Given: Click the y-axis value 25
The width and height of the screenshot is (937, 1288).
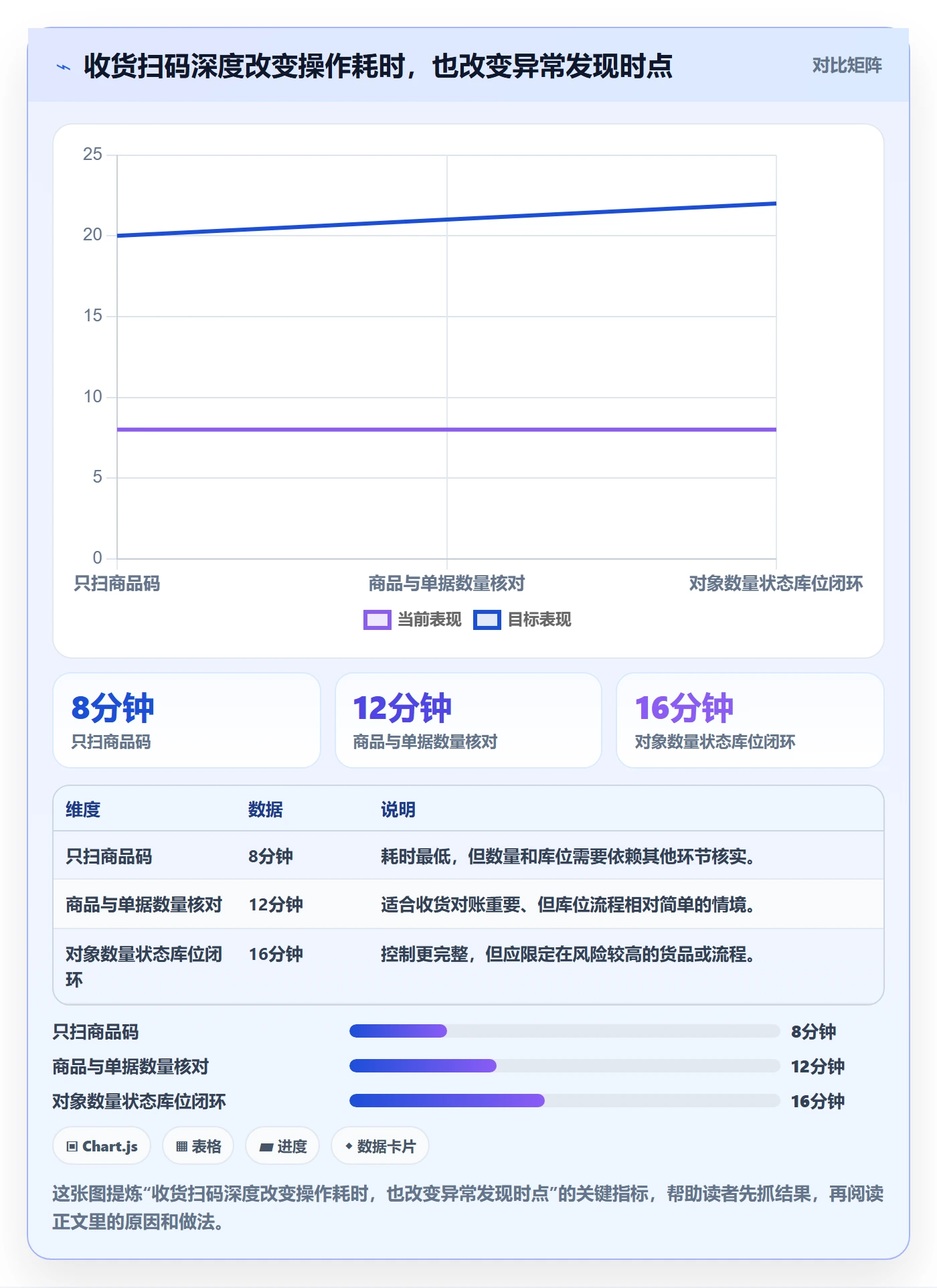Looking at the screenshot, I should (92, 155).
